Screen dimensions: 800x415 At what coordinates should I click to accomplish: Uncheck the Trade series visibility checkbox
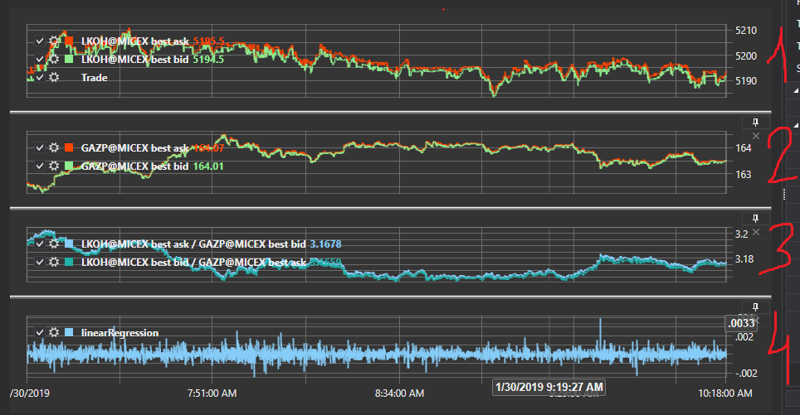39,76
